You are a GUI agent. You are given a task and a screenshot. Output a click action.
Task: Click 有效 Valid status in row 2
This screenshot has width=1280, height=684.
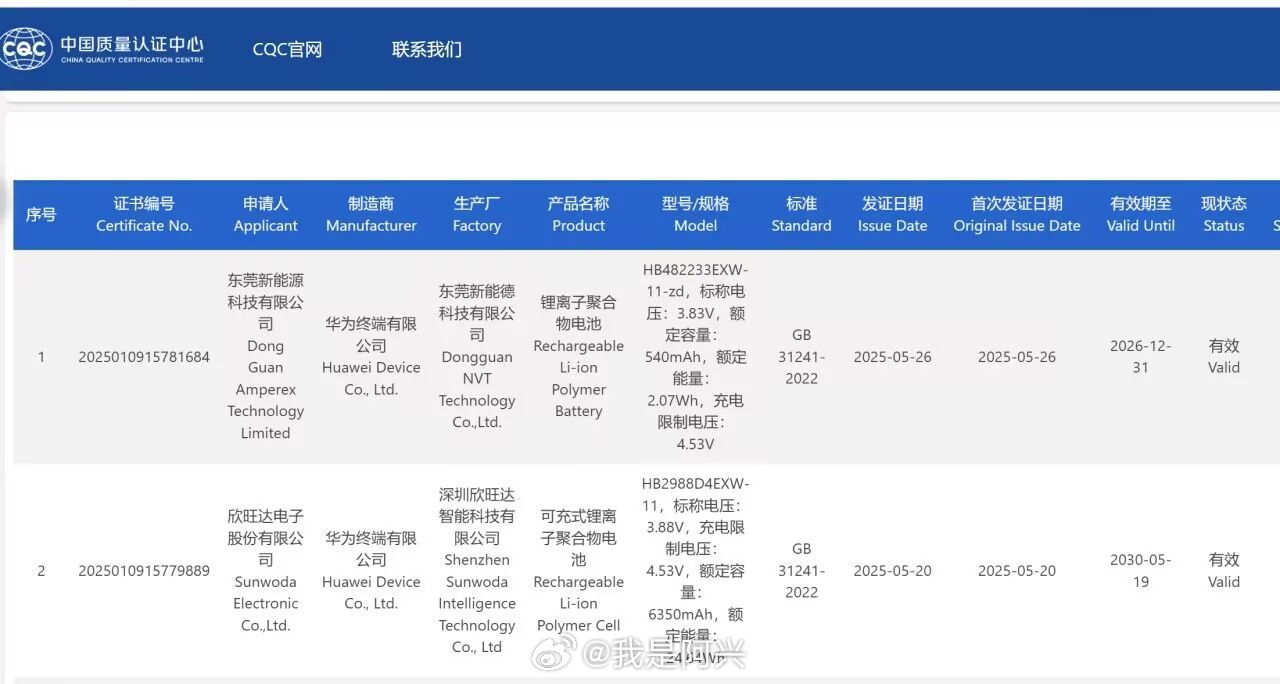tap(1224, 571)
